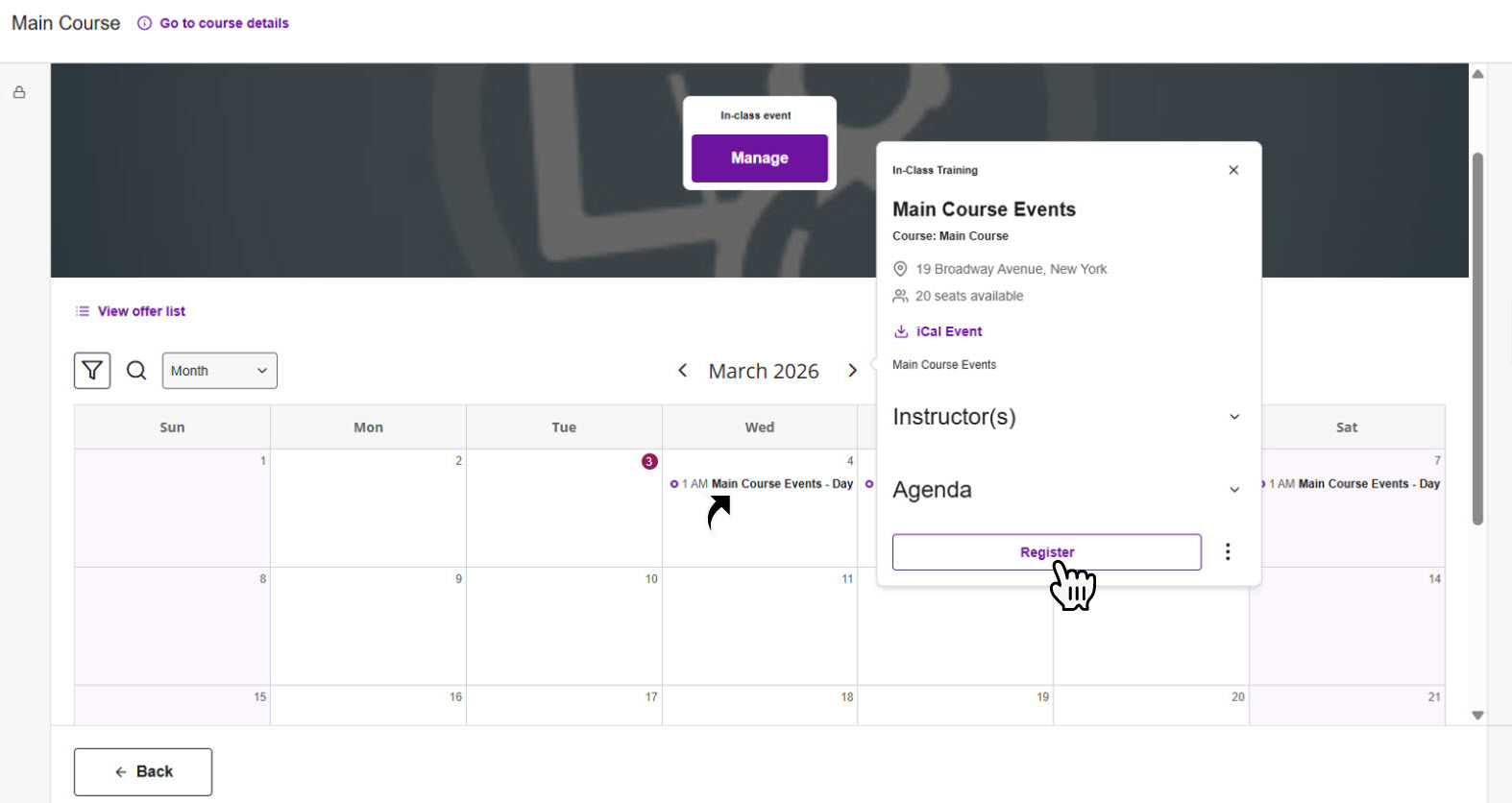Click the padlock icon in the left sidebar
This screenshot has height=803, width=1512.
(x=18, y=92)
